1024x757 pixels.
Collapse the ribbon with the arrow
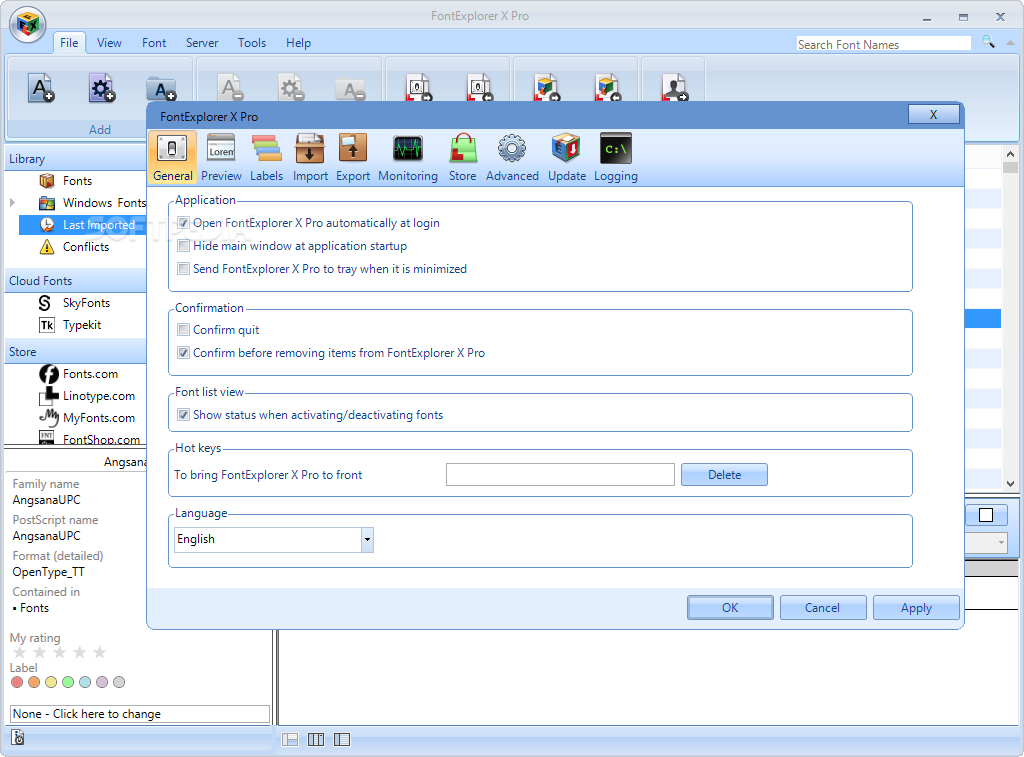[1010, 42]
